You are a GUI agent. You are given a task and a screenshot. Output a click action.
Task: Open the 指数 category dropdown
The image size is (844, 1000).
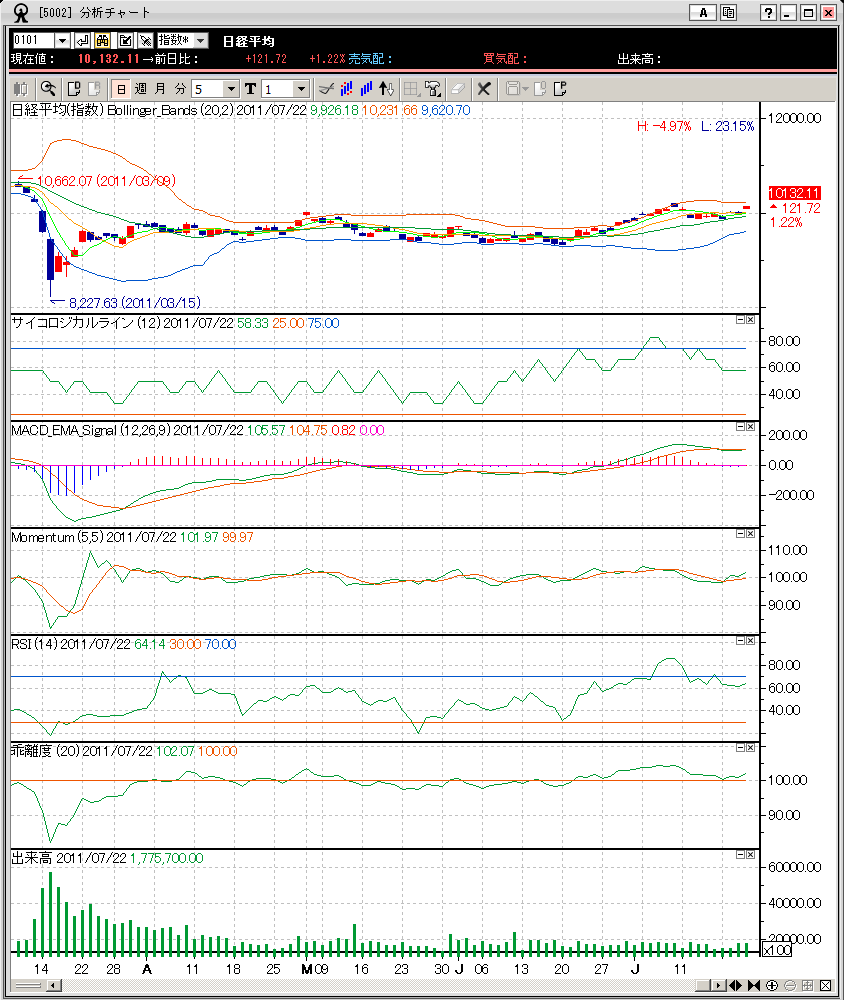201,40
